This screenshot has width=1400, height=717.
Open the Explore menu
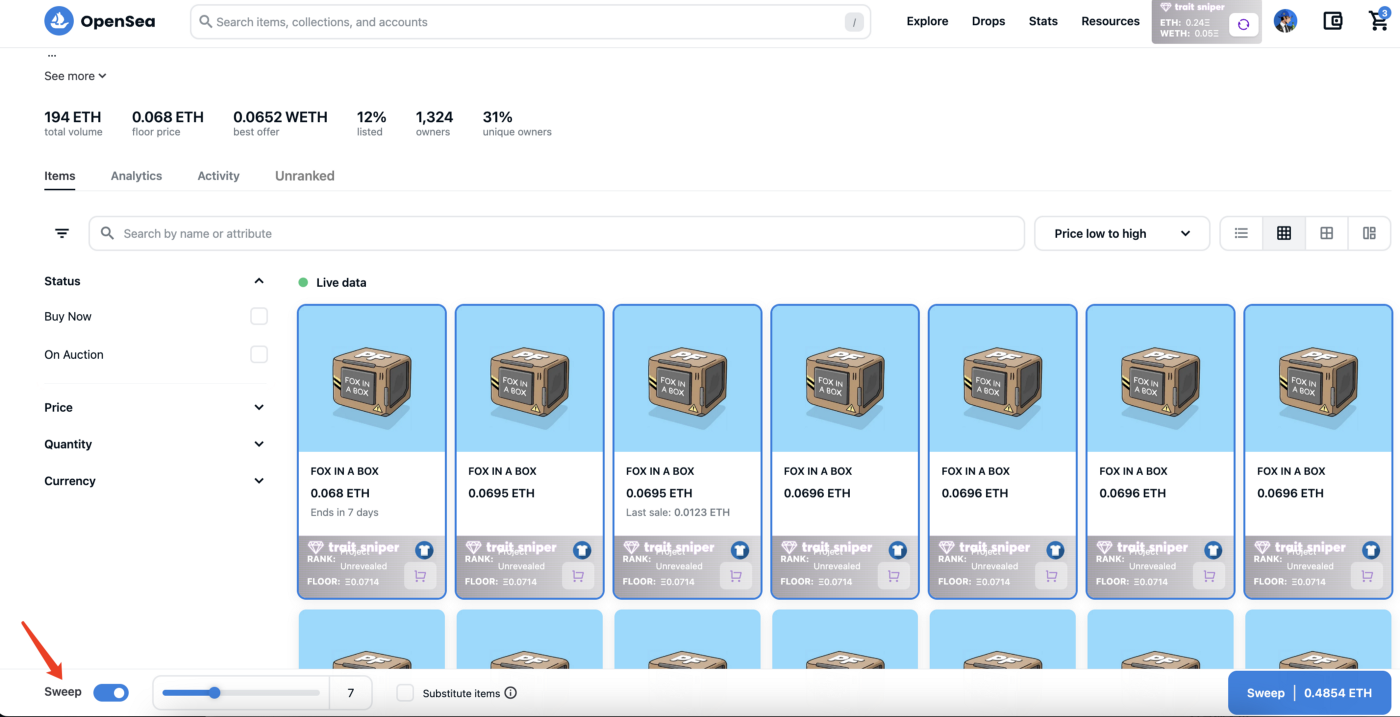pos(927,21)
